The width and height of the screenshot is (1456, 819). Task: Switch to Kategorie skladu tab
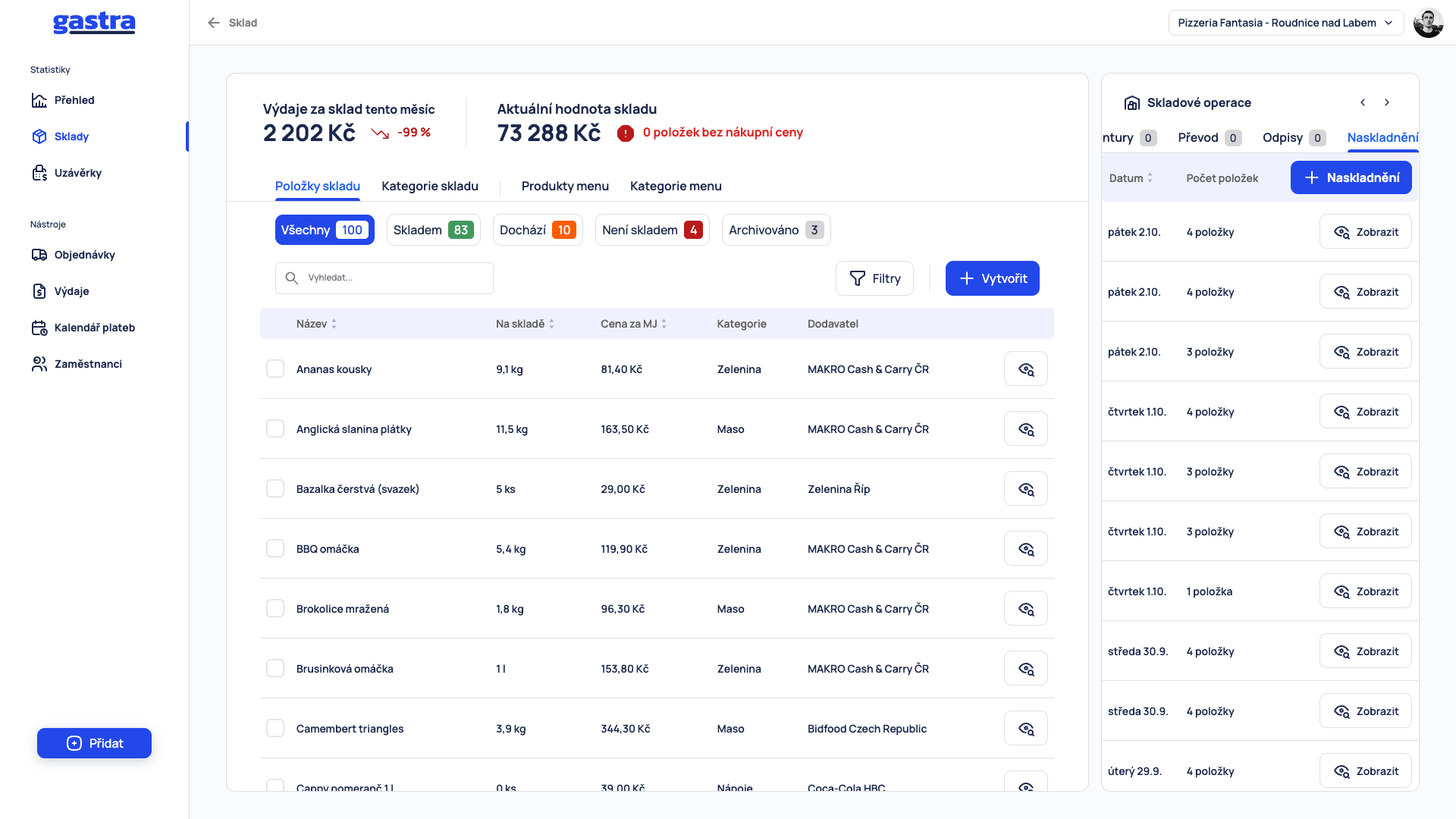(x=430, y=186)
